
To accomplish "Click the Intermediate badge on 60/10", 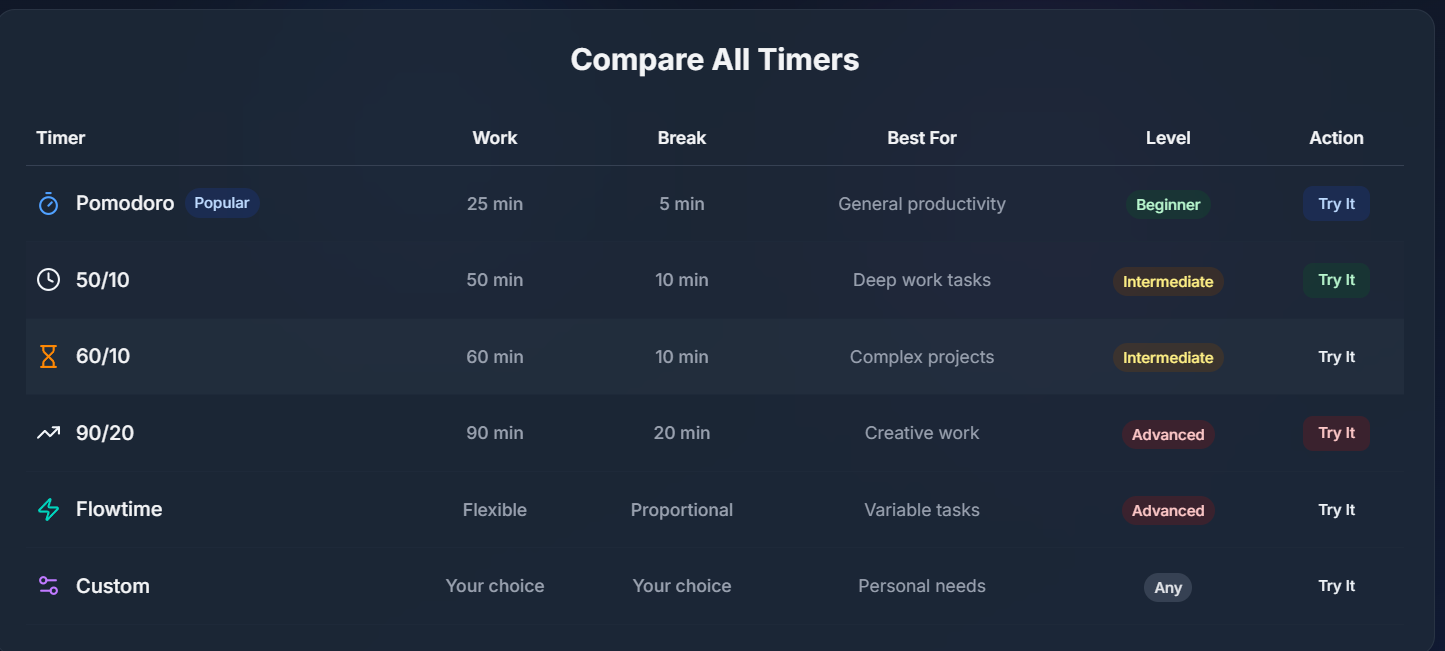I will click(1167, 357).
